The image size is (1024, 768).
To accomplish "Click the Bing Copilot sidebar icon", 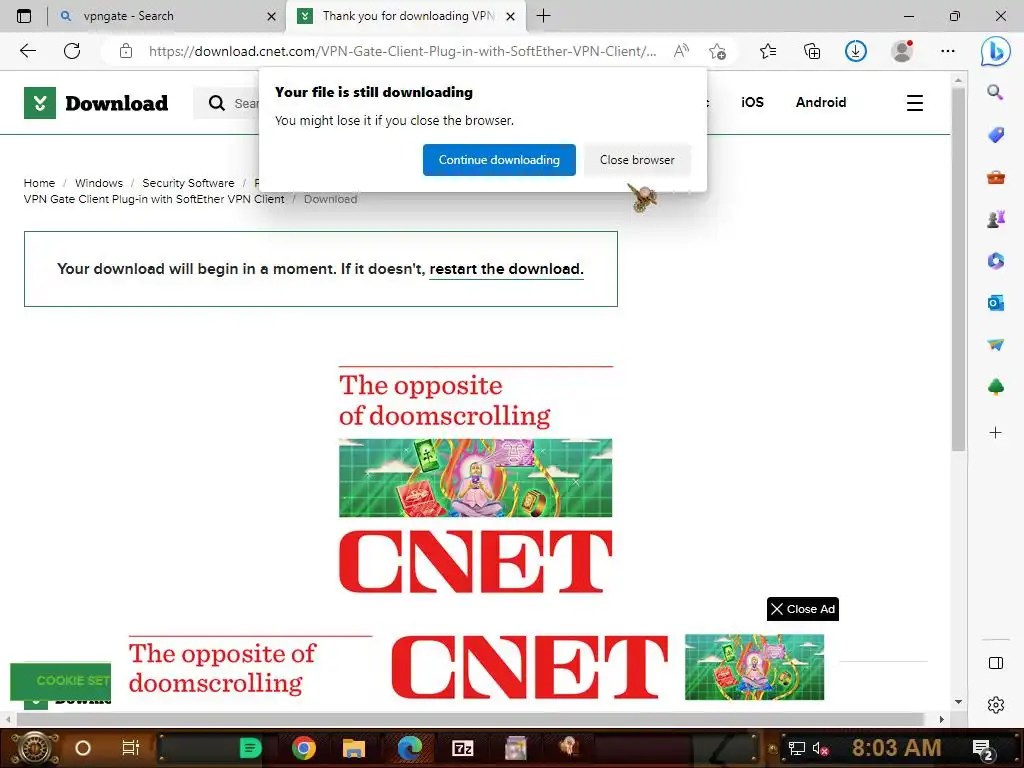I will pos(995,51).
